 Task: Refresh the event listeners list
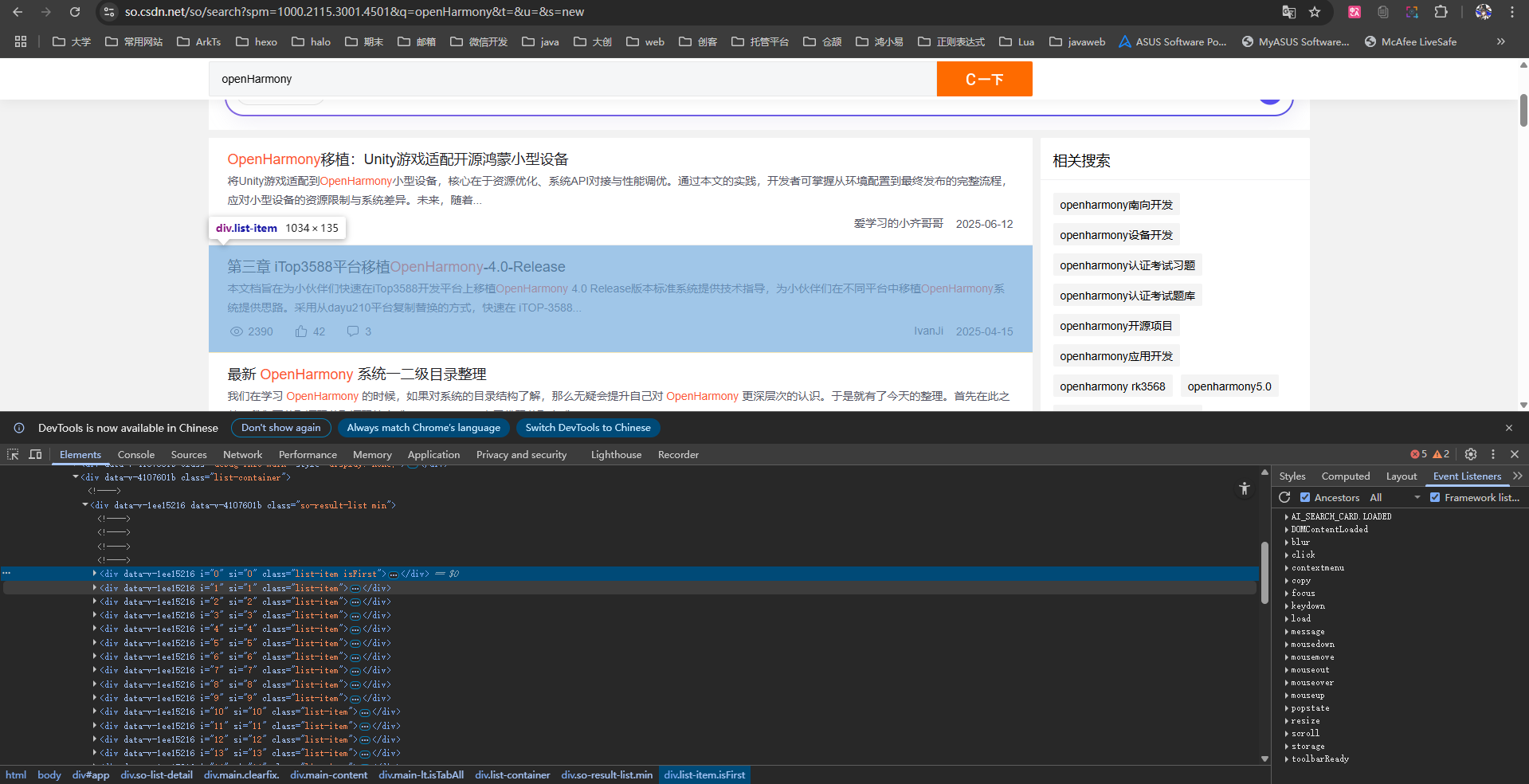pos(1284,497)
